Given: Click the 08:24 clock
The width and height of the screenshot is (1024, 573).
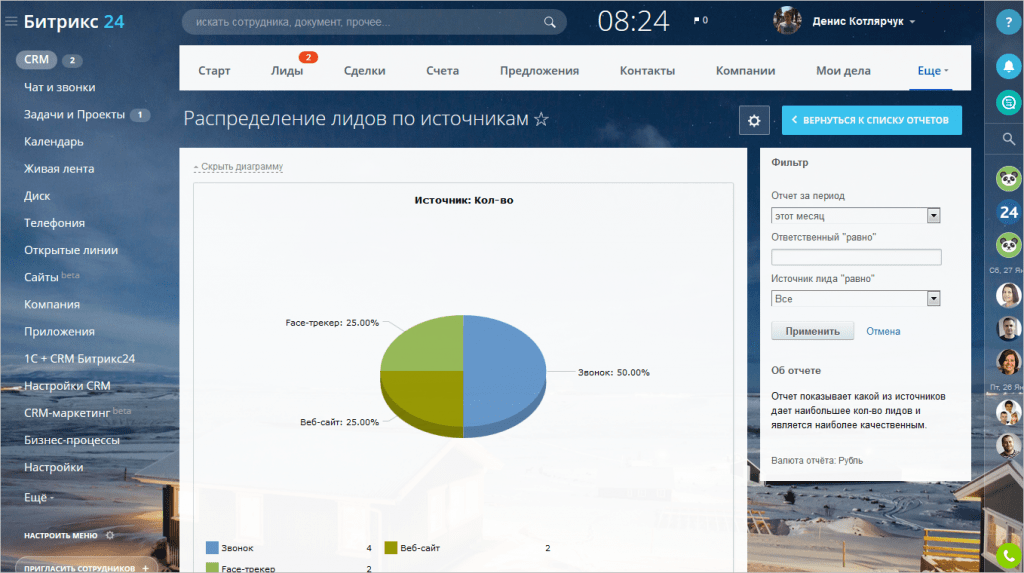Looking at the screenshot, I should point(633,22).
